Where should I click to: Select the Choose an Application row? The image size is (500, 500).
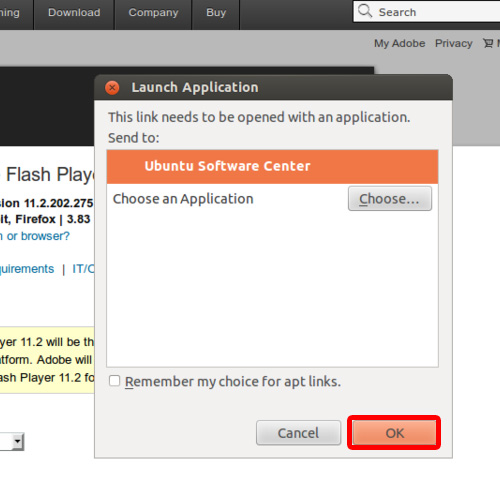pos(272,199)
